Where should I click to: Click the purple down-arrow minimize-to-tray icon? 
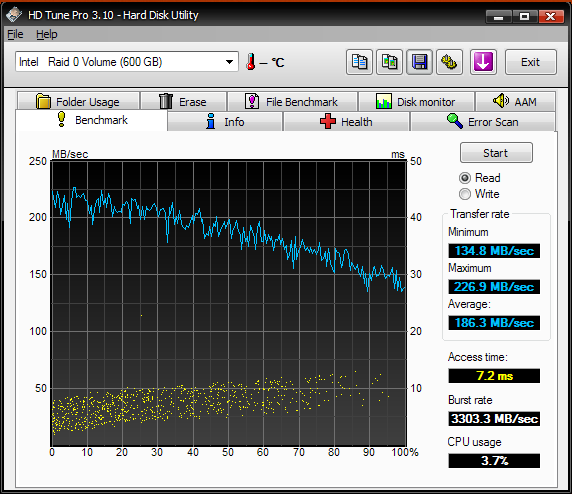(483, 62)
